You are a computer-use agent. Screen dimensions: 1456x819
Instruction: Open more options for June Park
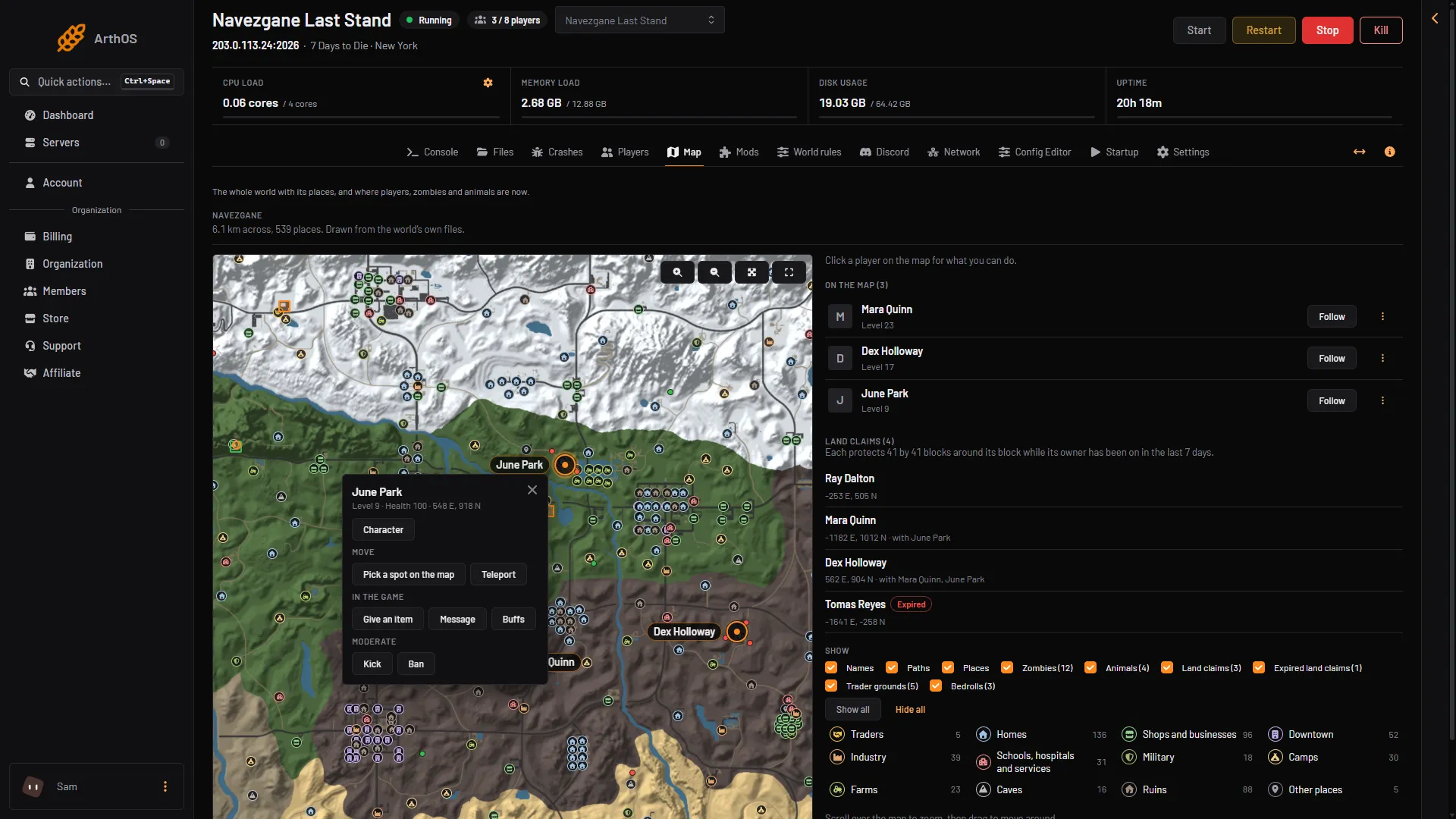1382,400
